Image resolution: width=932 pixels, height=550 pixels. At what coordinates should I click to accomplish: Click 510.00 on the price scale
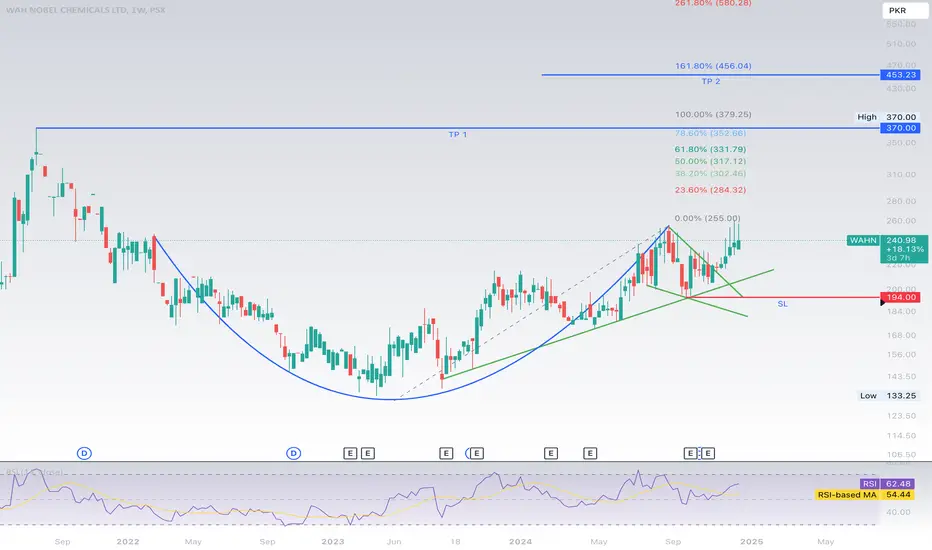click(x=901, y=44)
